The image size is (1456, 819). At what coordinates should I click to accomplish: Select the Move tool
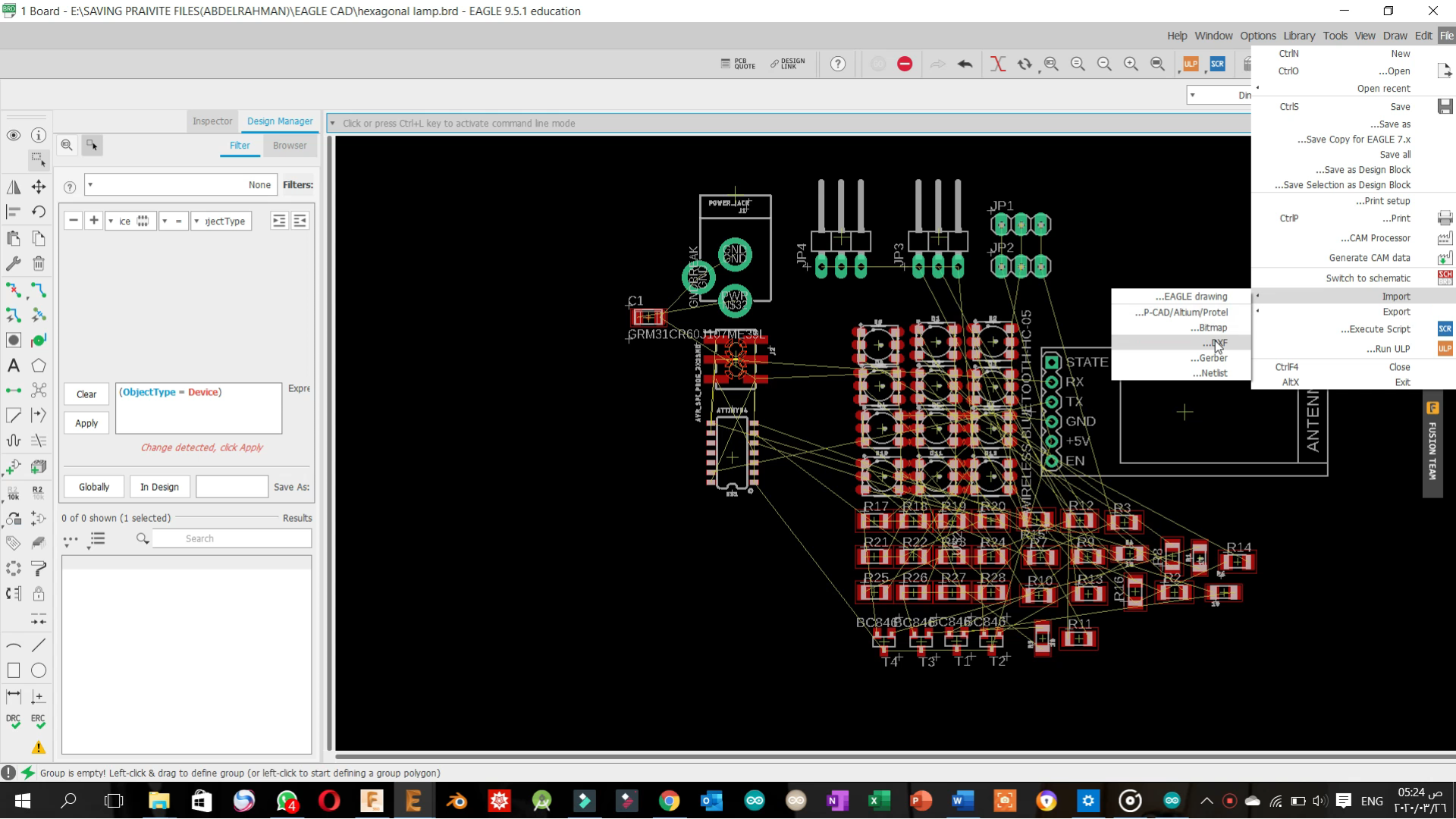[39, 187]
